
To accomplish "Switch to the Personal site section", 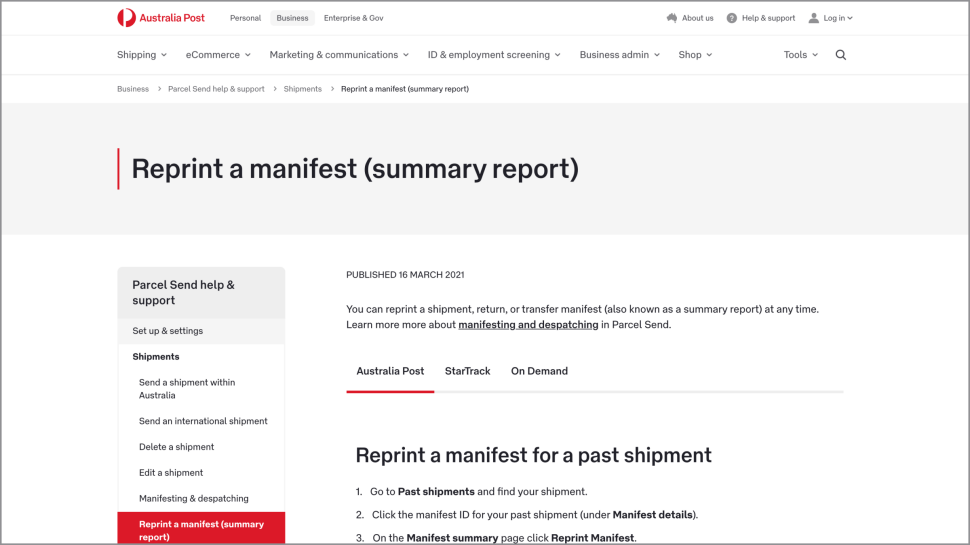I will click(x=245, y=18).
